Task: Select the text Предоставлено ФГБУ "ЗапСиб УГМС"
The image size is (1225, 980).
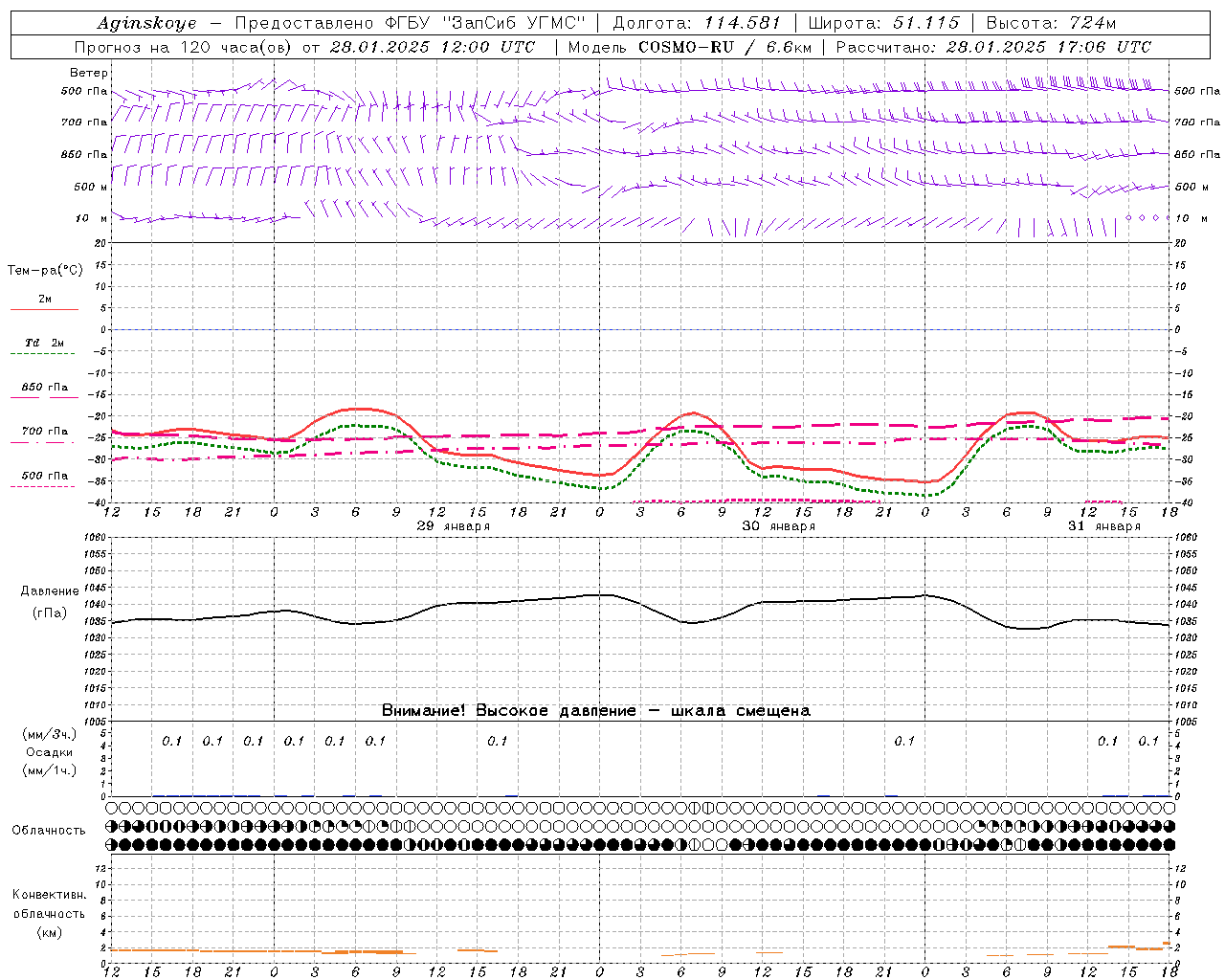Action: click(410, 23)
